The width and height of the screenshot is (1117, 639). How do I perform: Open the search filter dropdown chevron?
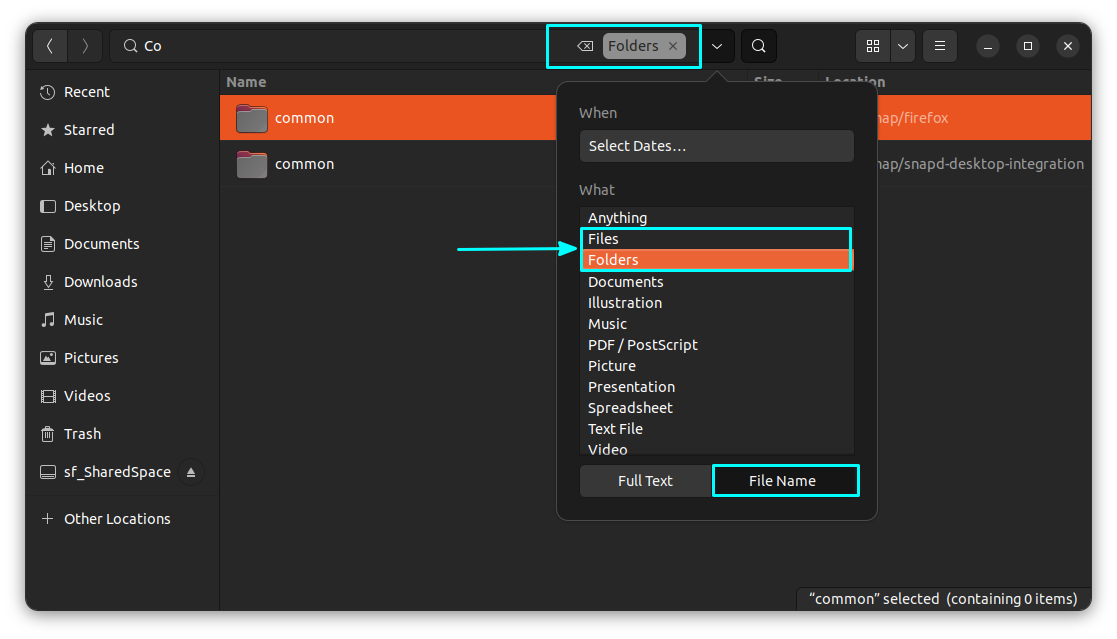[717, 45]
